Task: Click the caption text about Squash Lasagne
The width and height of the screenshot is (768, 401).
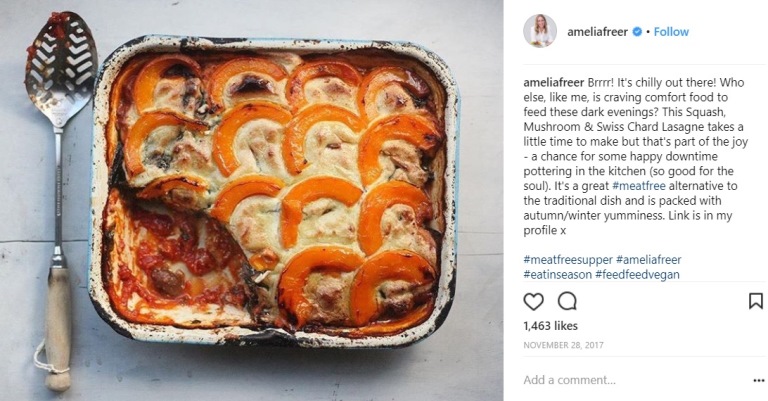Action: [x=635, y=156]
